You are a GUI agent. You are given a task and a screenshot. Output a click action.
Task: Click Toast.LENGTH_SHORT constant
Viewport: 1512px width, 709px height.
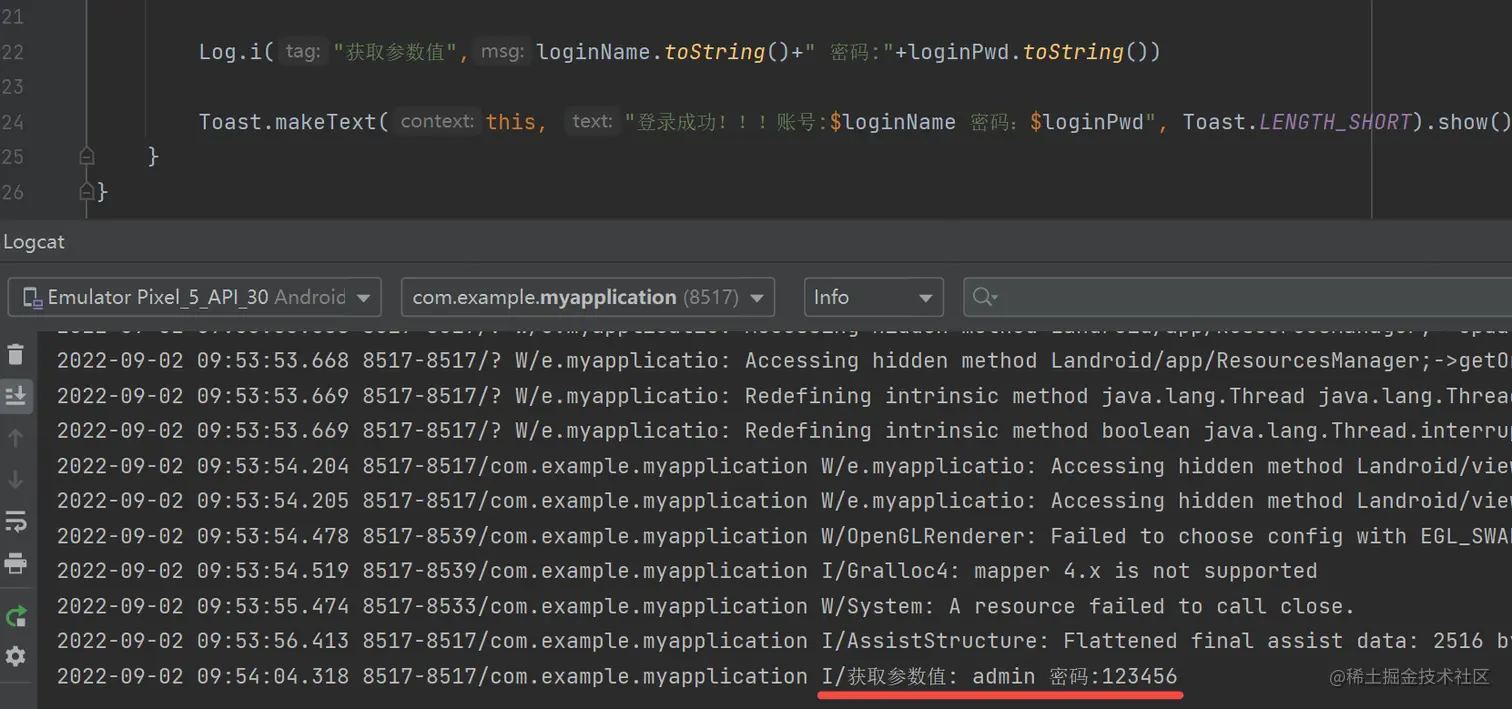(1297, 122)
